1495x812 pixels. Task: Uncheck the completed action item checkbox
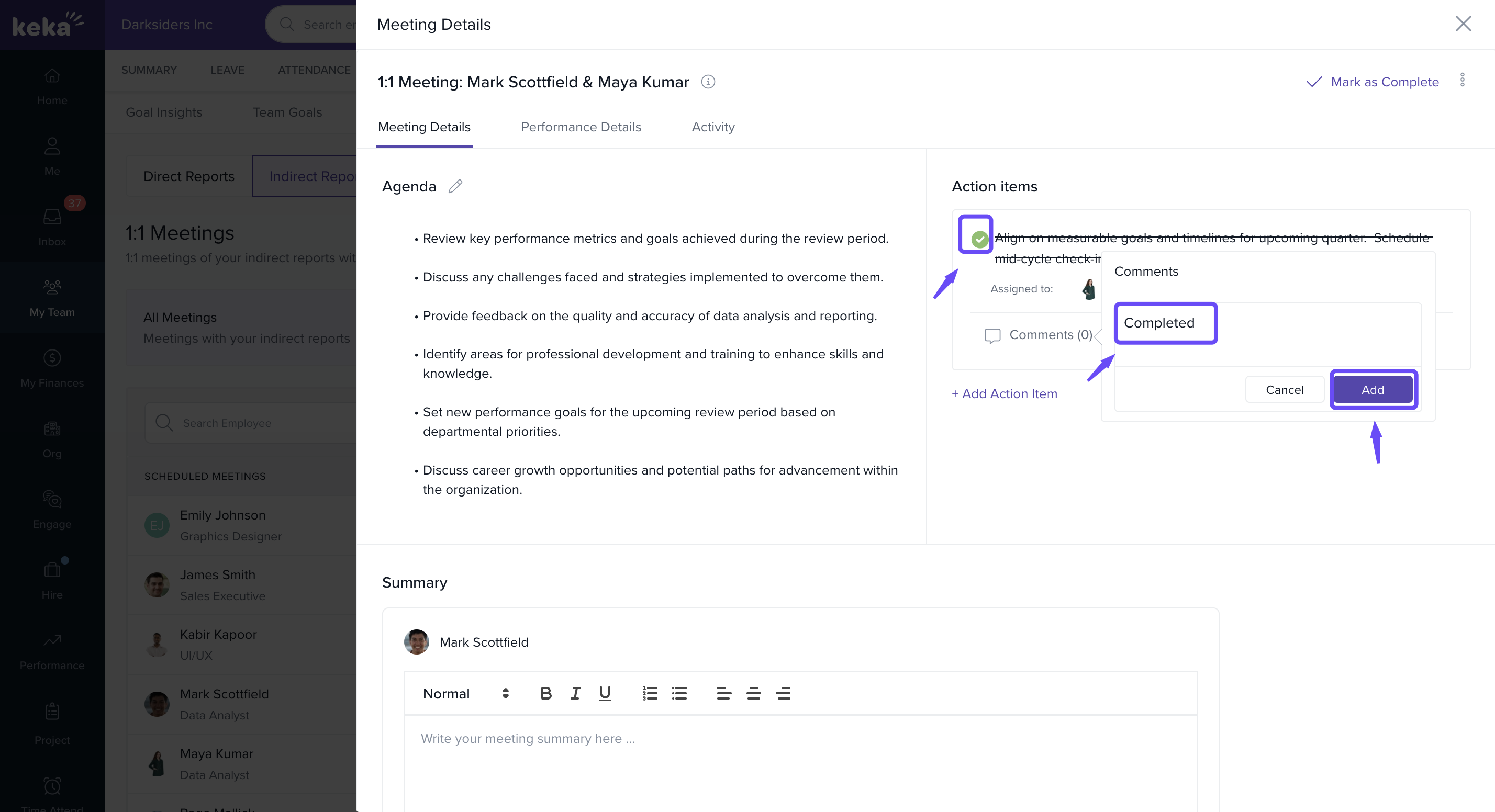click(x=979, y=239)
